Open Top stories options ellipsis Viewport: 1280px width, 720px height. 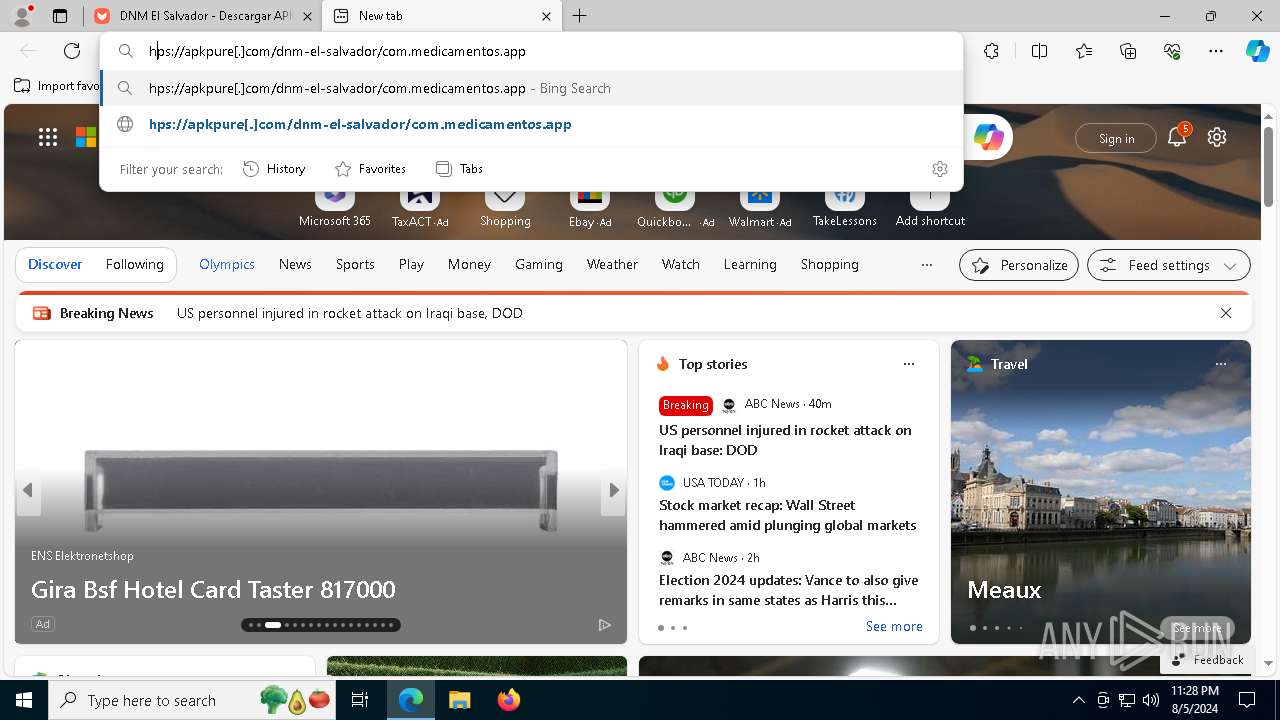click(x=909, y=364)
